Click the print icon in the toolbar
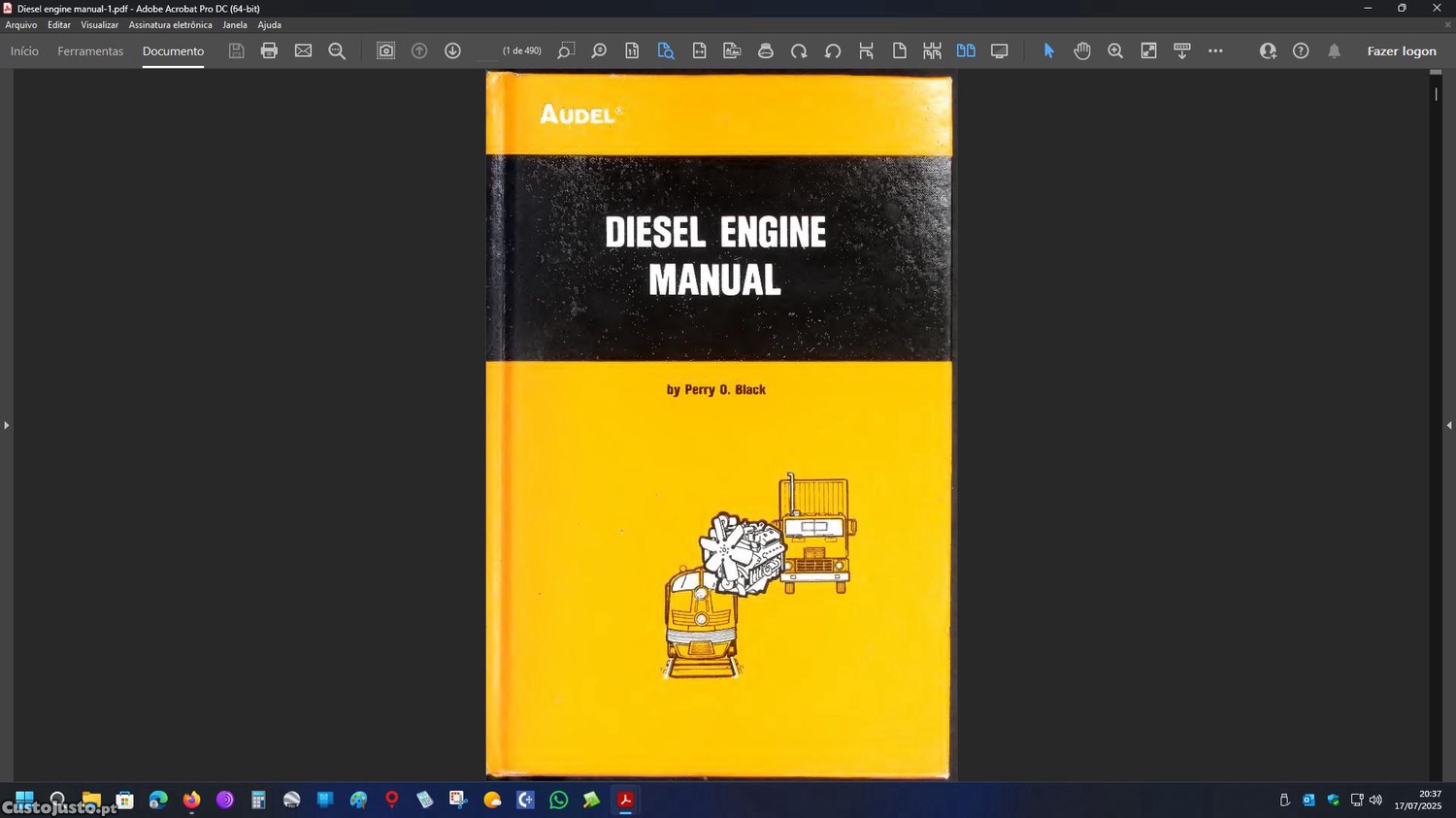Viewport: 1456px width, 818px height. (x=269, y=50)
